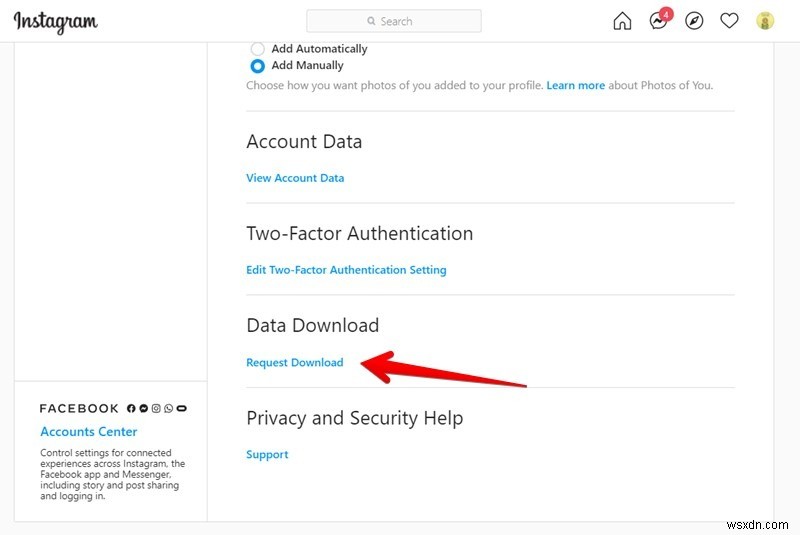Click Edit Two-Factor Authentication Setting
This screenshot has height=535, width=800.
point(346,270)
